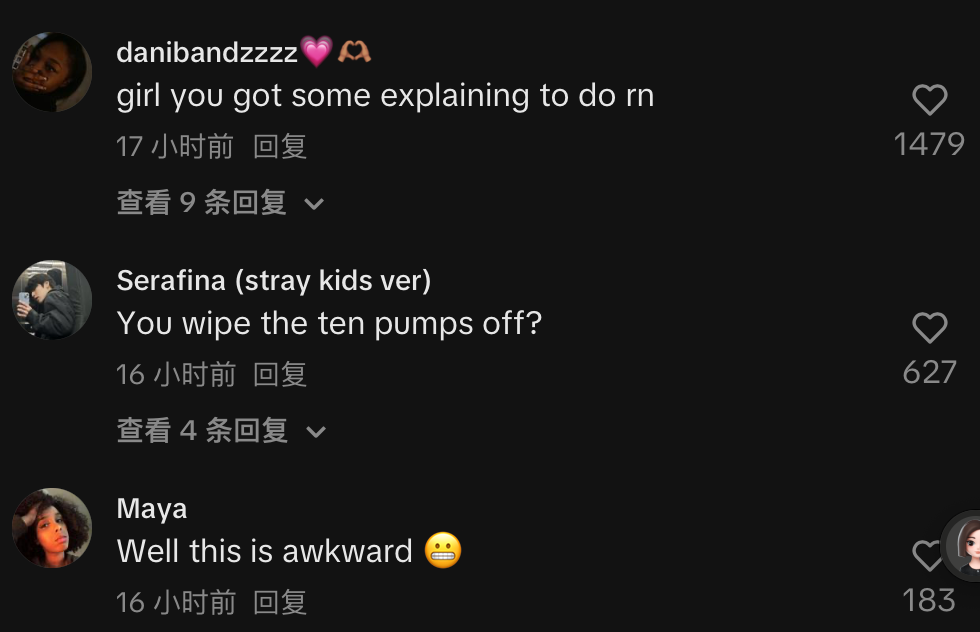980x632 pixels.
Task: Open Maya's profile avatar
Action: [x=52, y=528]
